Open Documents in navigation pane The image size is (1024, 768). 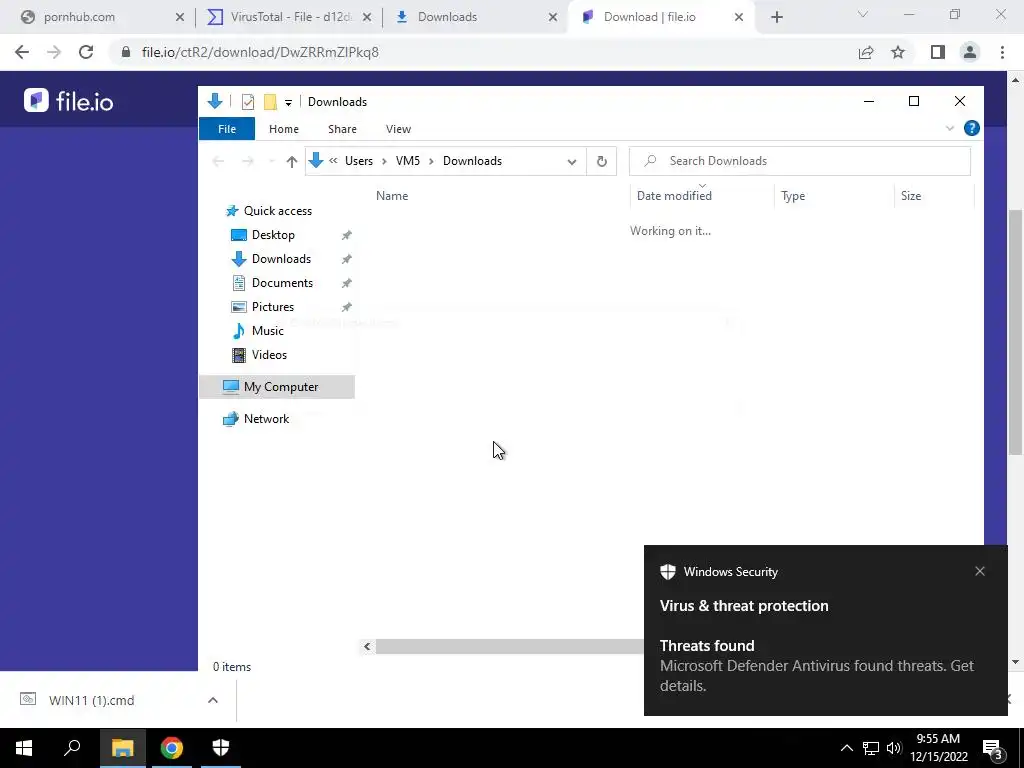tap(282, 283)
